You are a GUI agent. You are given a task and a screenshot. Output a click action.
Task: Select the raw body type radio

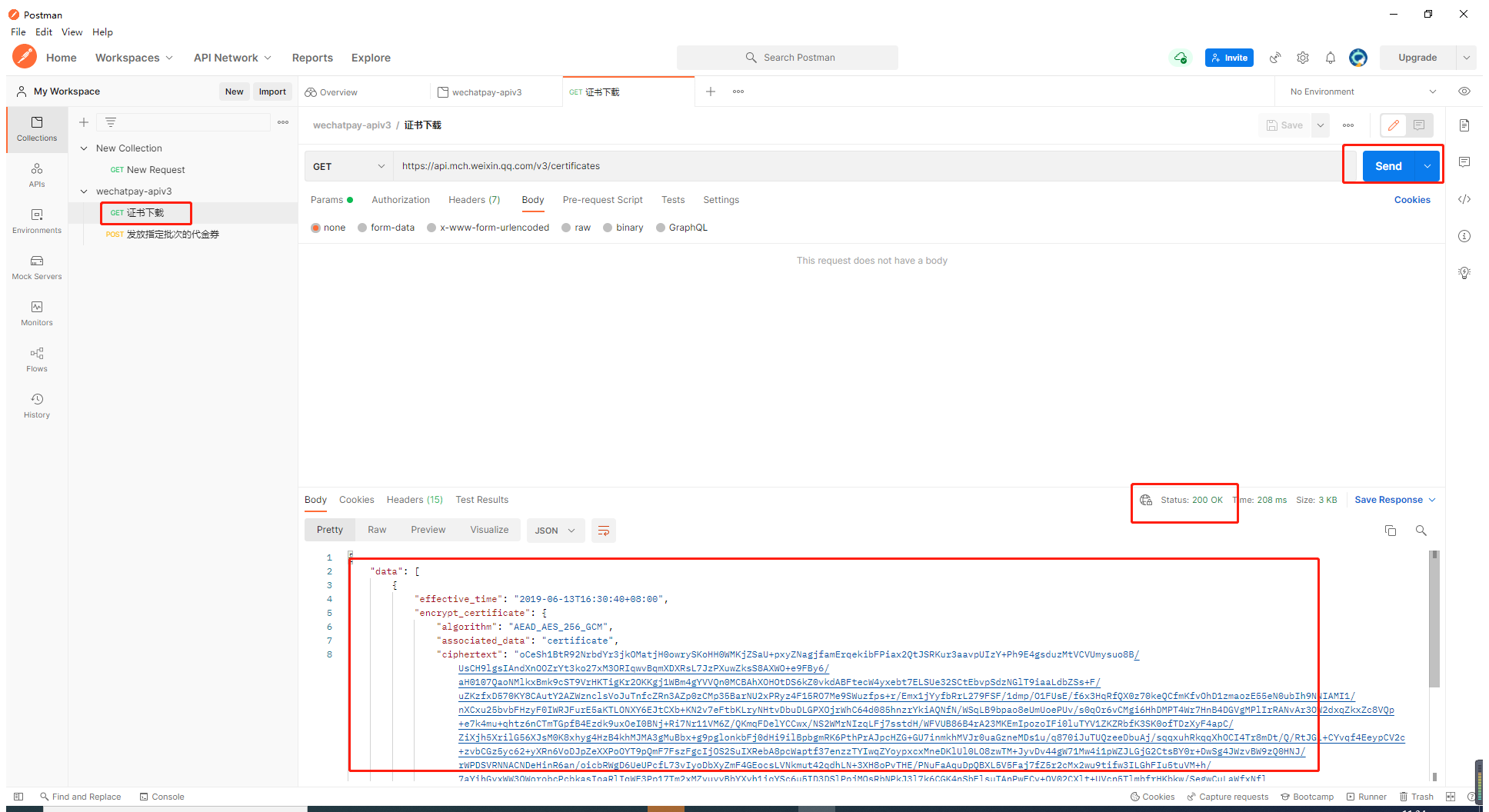(566, 228)
